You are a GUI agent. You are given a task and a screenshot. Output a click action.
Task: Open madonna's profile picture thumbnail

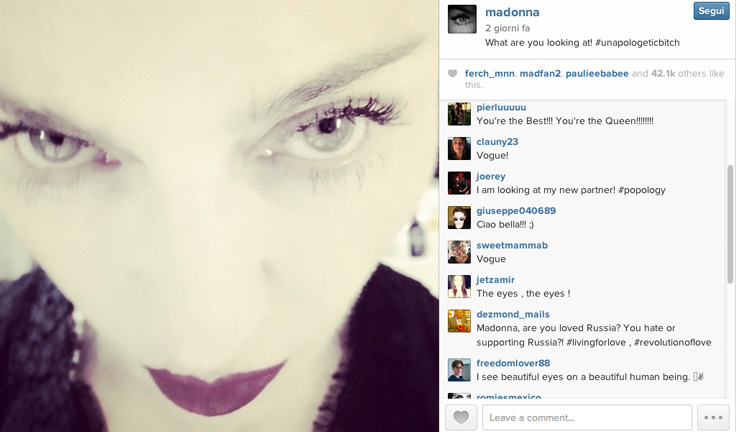(x=462, y=19)
